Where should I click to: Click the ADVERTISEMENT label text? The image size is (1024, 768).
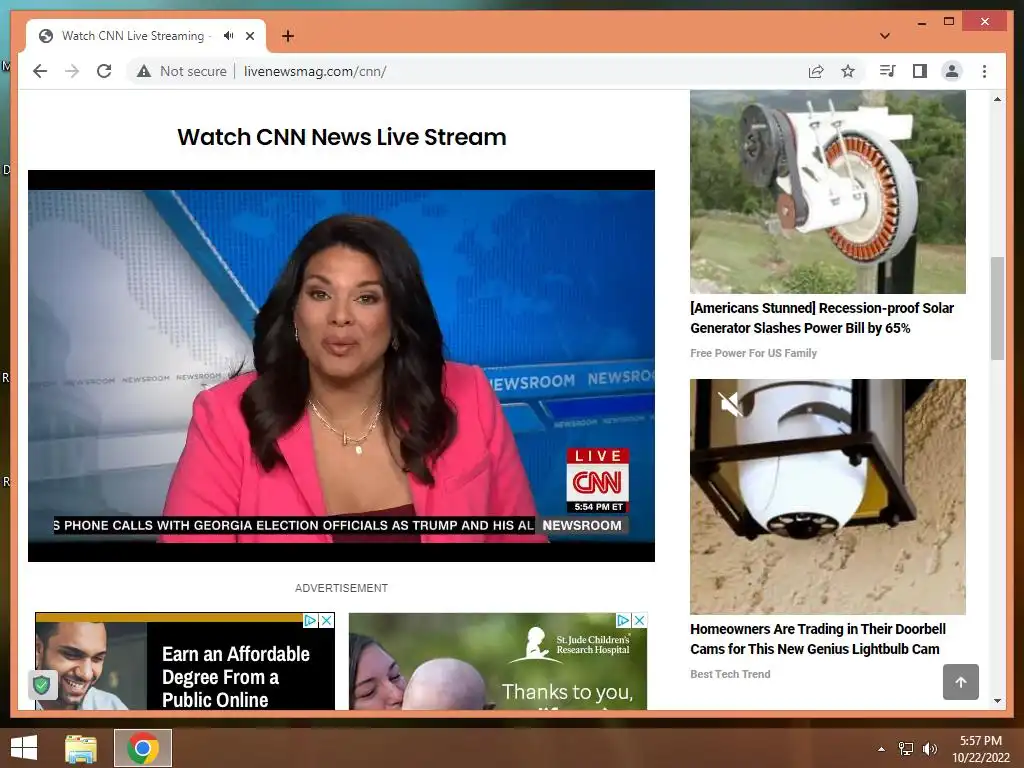pyautogui.click(x=342, y=588)
